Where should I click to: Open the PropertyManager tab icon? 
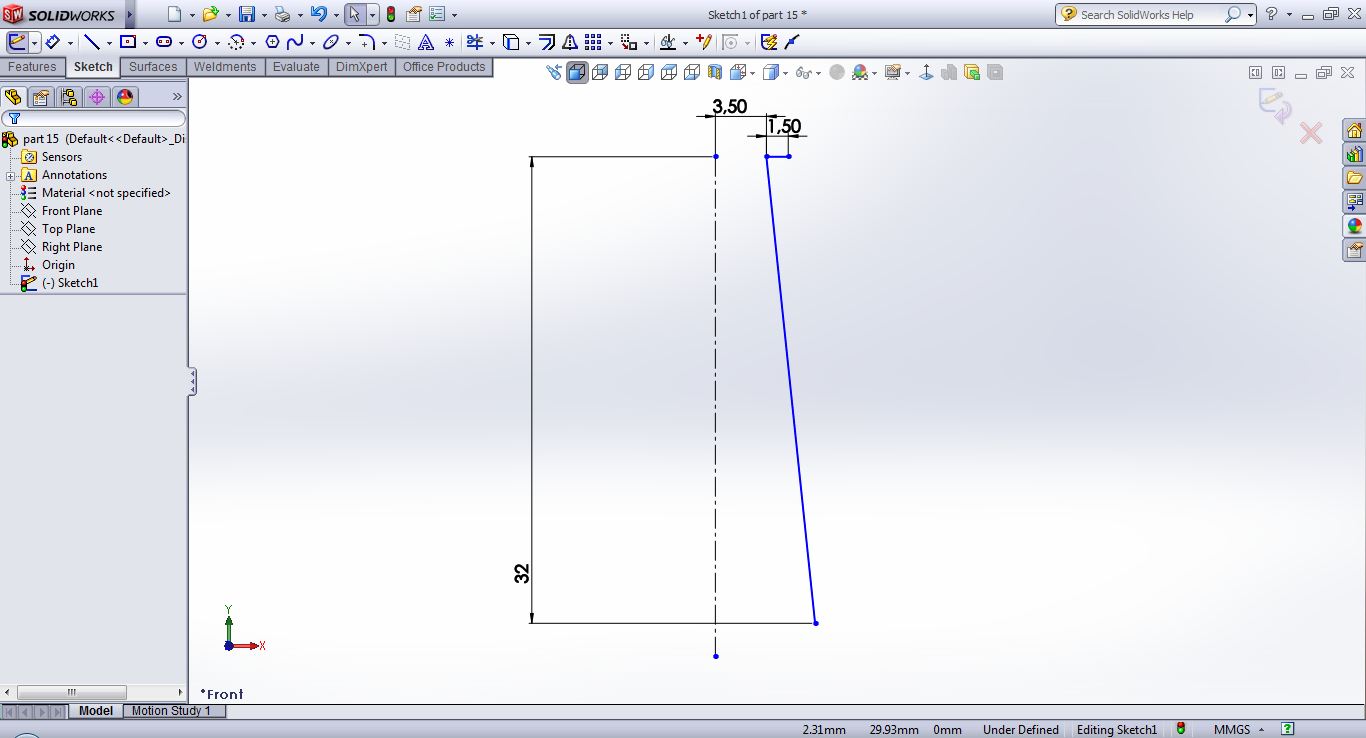40,97
